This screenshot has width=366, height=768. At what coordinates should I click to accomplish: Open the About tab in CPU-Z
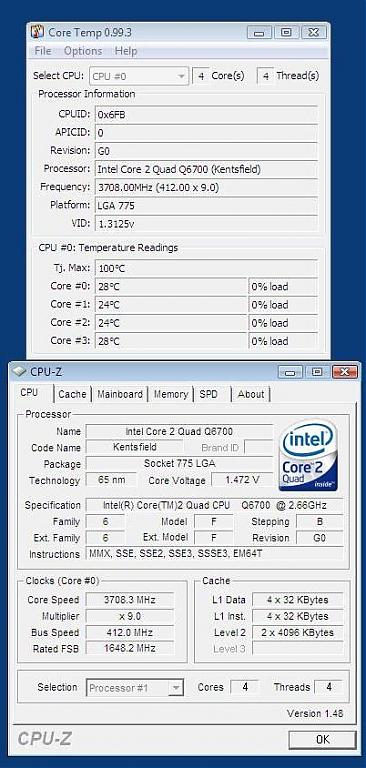pos(251,394)
